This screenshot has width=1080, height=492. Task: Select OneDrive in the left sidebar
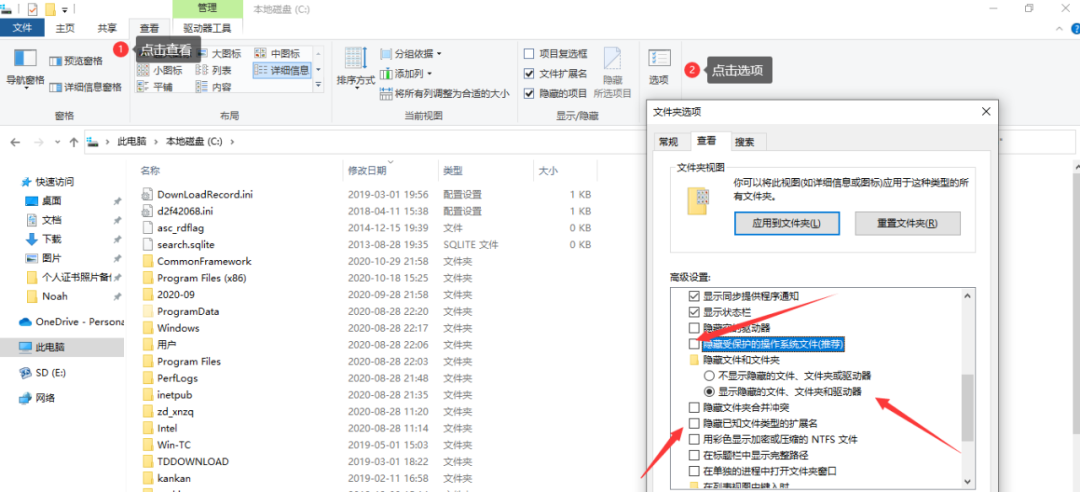[70, 322]
